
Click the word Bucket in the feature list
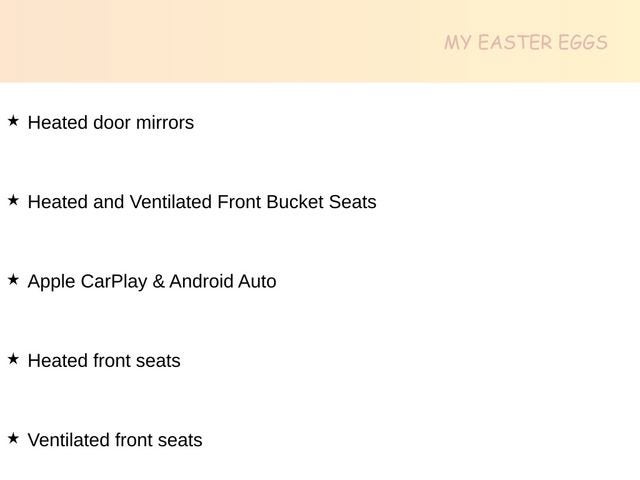tap(295, 202)
